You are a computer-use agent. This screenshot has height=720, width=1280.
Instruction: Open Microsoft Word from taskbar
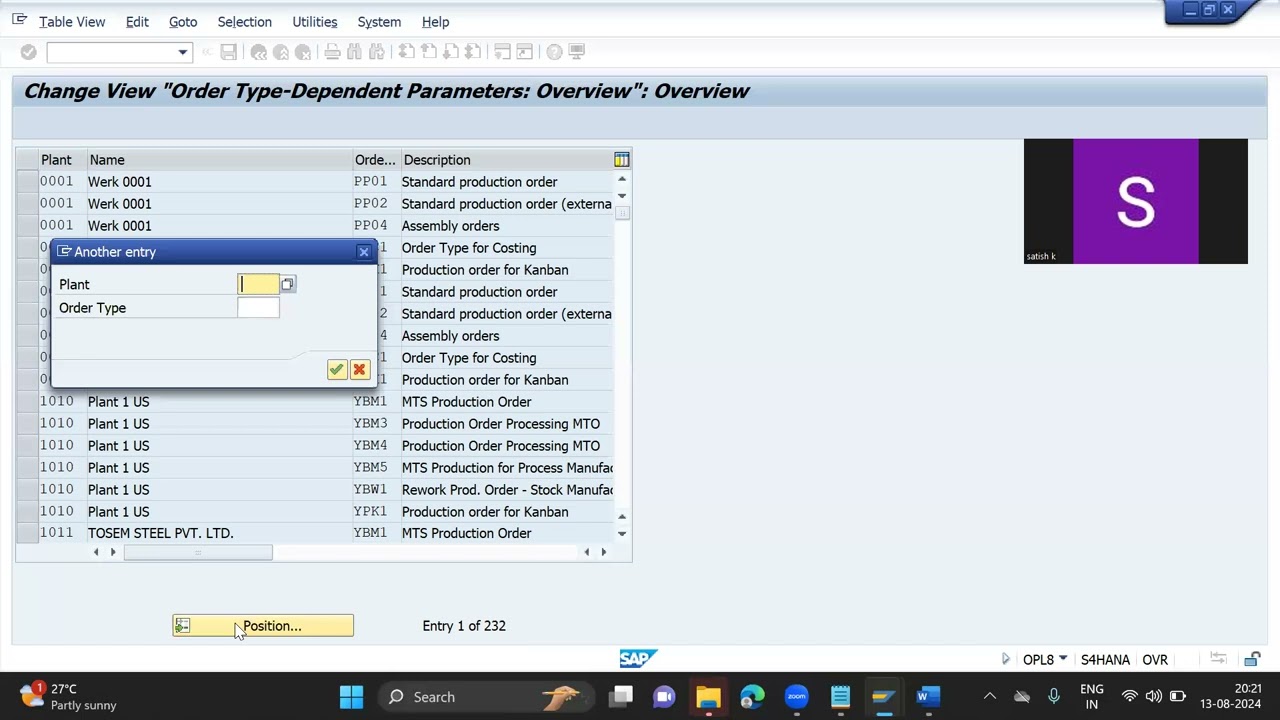tap(928, 697)
